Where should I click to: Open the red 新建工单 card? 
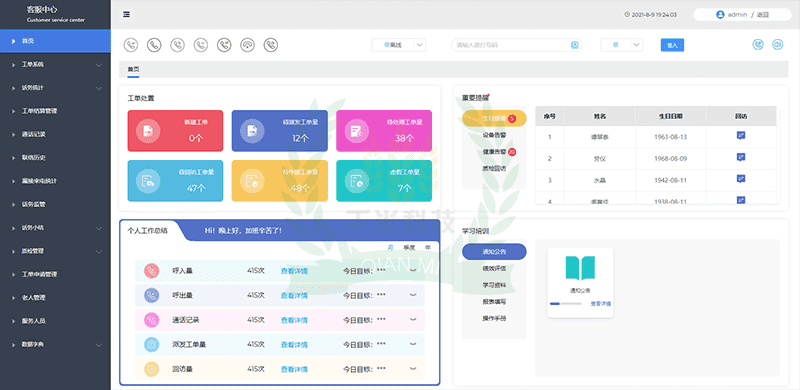175,131
